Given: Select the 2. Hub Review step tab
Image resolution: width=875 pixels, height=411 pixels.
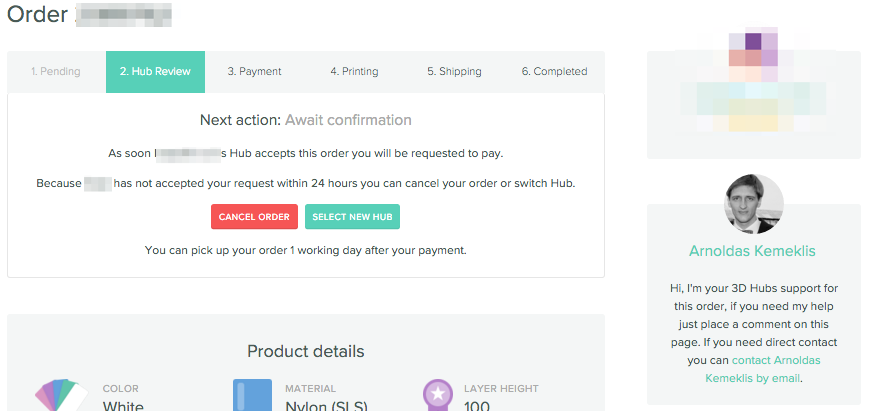Looking at the screenshot, I should 155,72.
